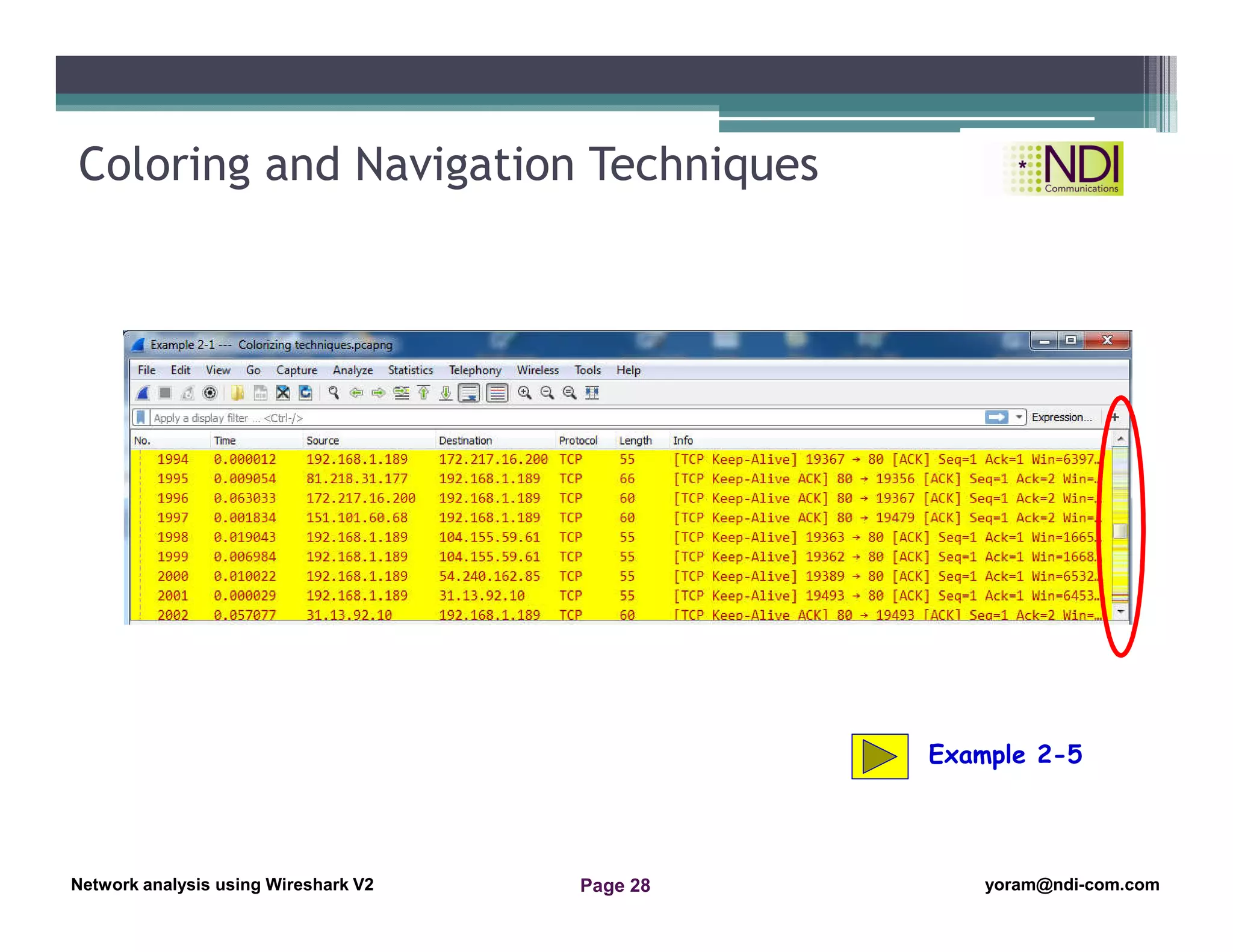
Task: Sort by the Protocol column header
Action: coord(586,440)
